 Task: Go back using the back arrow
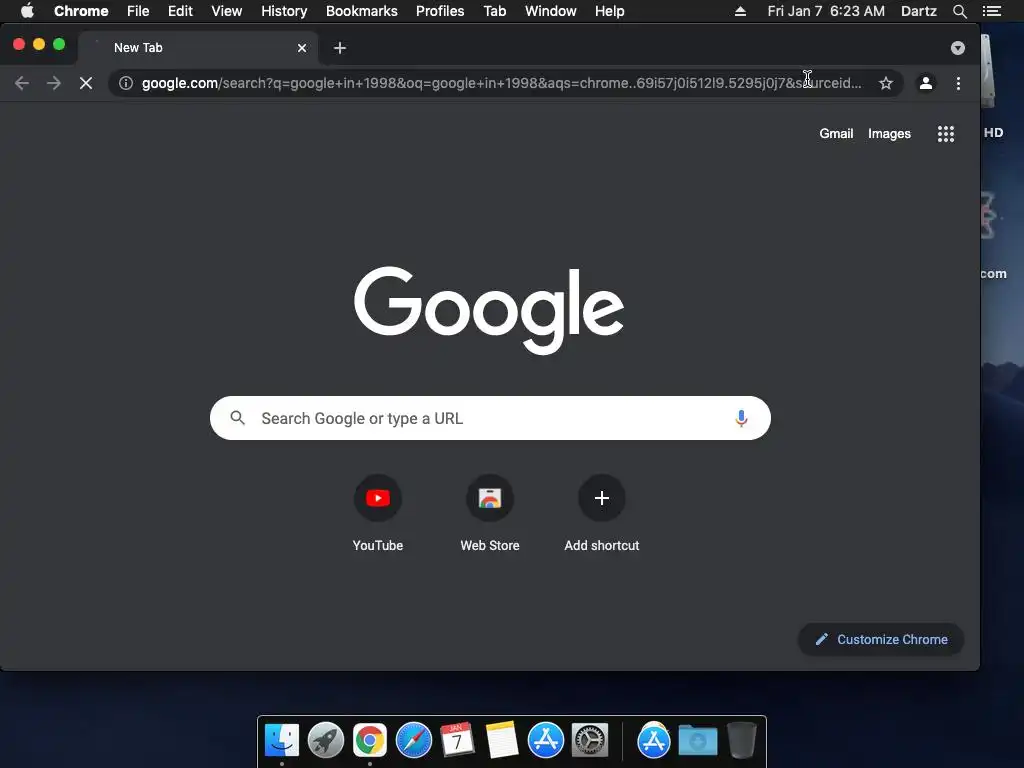pos(22,83)
